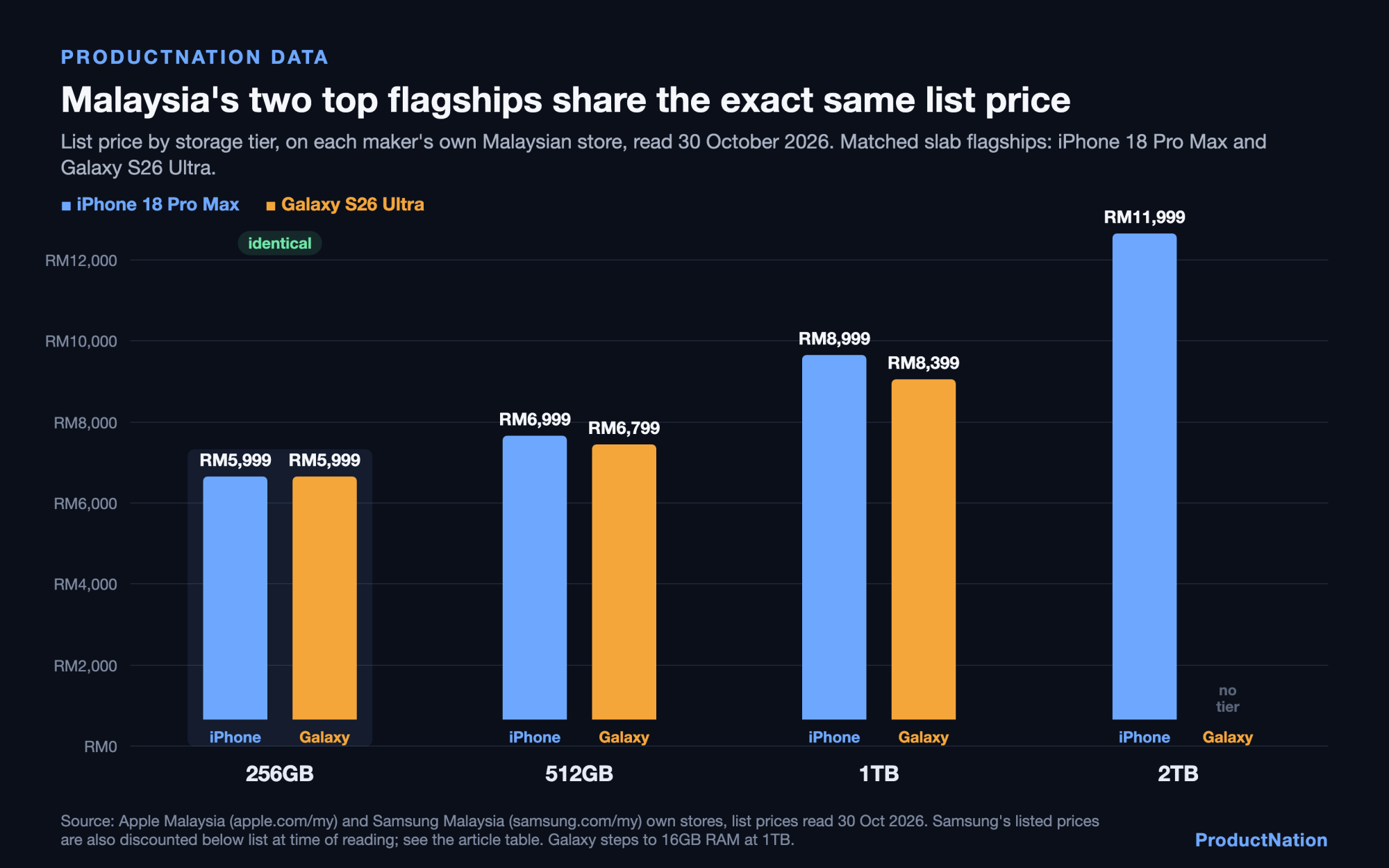1389x868 pixels.
Task: Click the RM6,799 price label
Action: (624, 428)
